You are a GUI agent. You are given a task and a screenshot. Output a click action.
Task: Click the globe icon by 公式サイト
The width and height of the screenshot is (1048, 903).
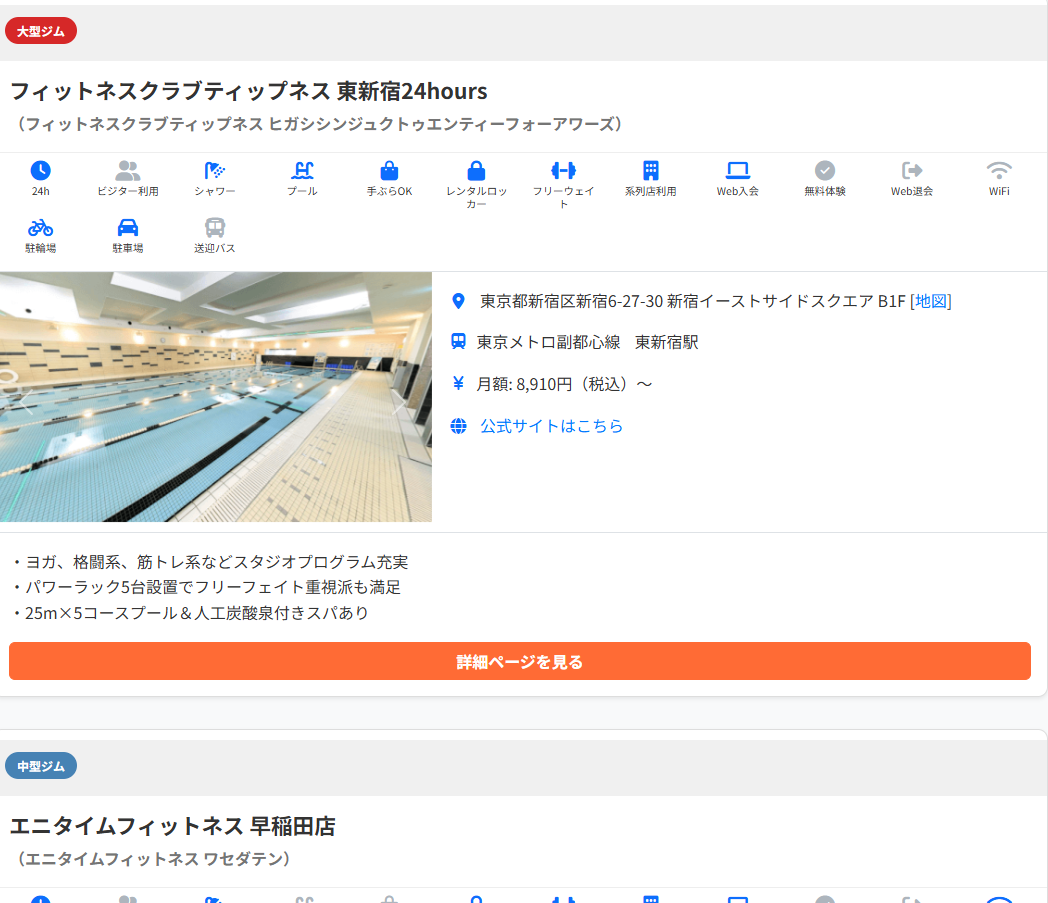(458, 426)
